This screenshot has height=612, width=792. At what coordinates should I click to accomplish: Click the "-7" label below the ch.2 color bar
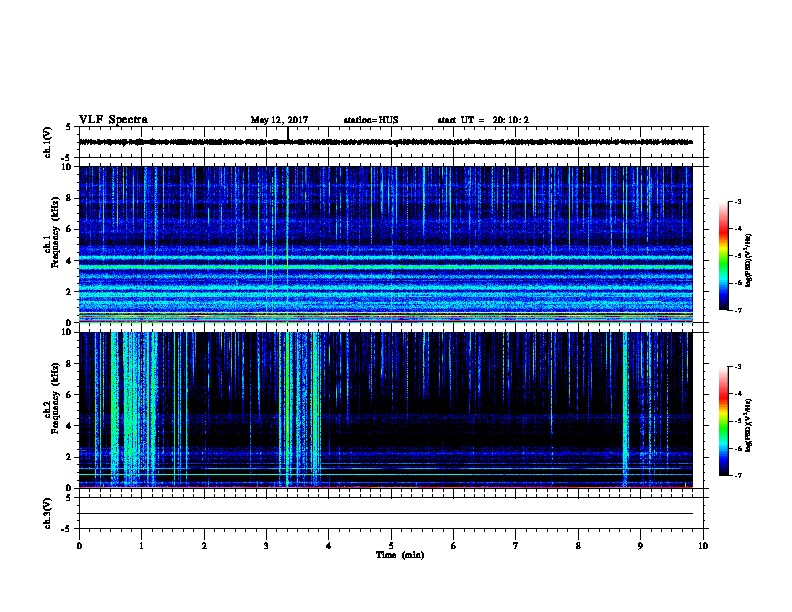[x=738, y=475]
